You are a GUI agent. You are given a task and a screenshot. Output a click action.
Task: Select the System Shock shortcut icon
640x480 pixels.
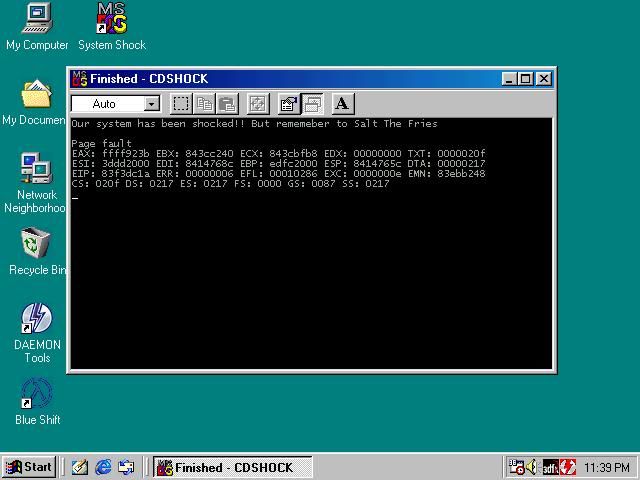[112, 26]
